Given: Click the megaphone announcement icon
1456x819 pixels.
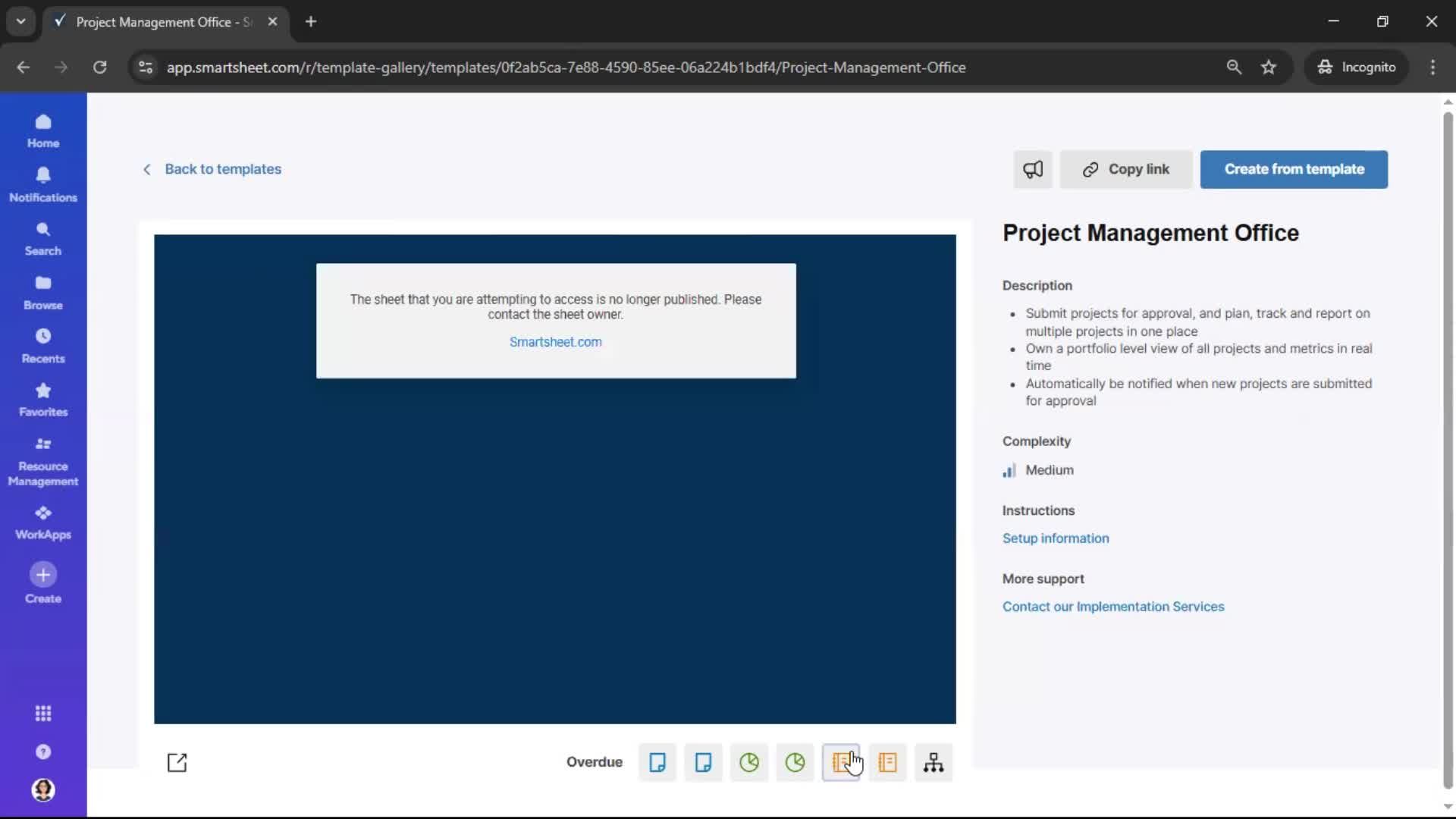Looking at the screenshot, I should pos(1033,169).
